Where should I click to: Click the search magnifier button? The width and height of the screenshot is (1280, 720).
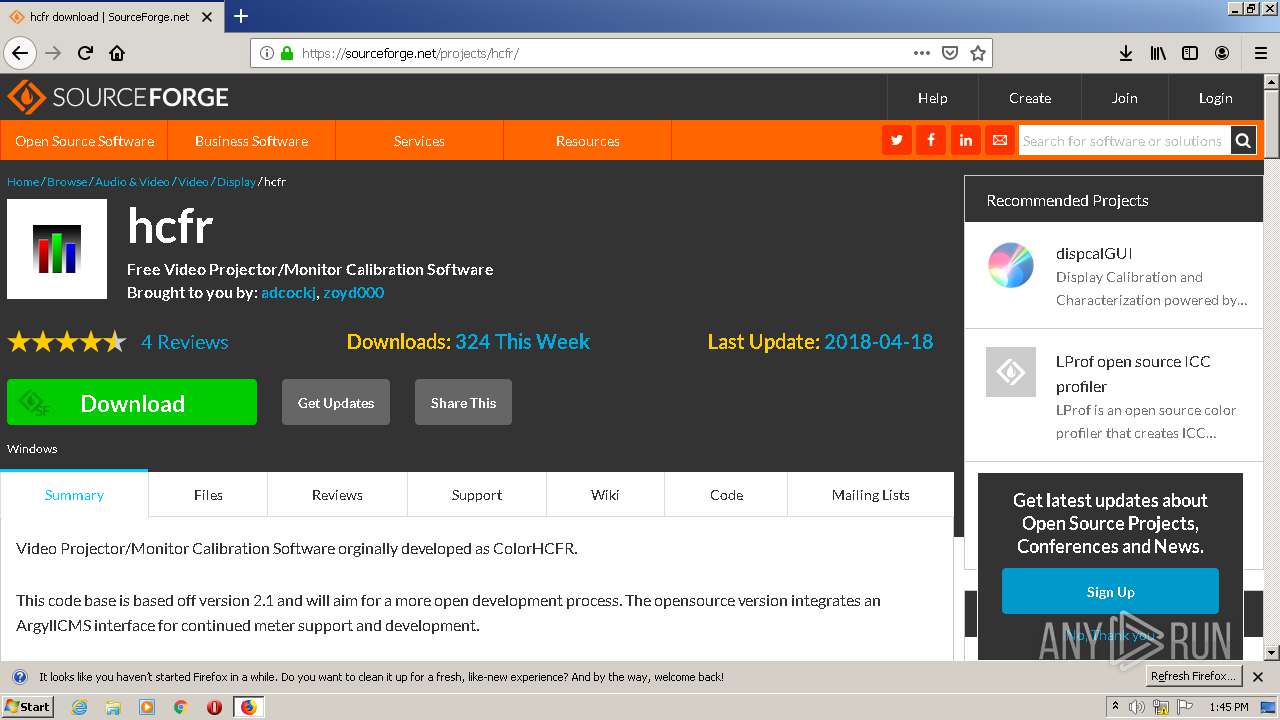pos(1243,141)
